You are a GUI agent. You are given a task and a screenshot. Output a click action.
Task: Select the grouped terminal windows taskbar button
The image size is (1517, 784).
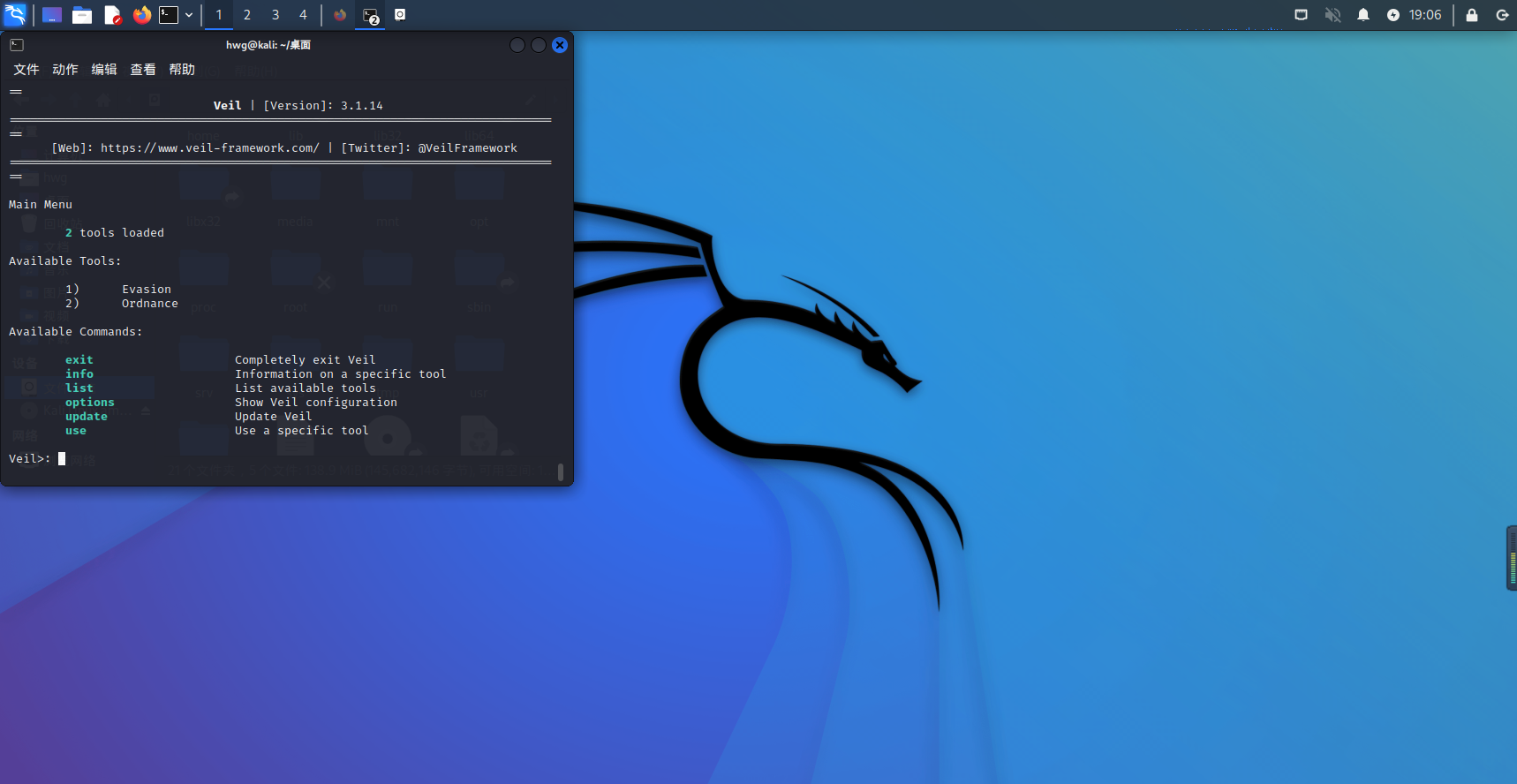pyautogui.click(x=370, y=15)
